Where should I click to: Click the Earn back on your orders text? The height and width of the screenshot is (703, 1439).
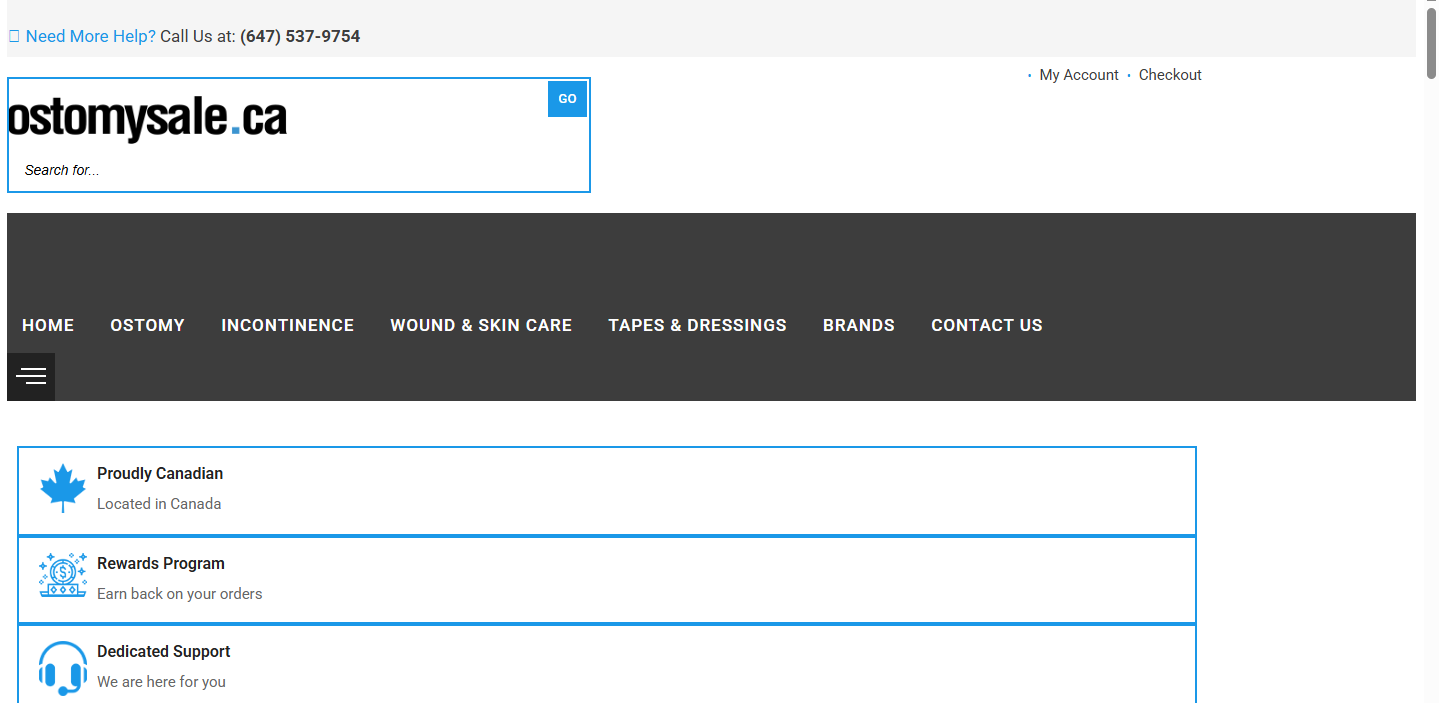[x=180, y=594]
